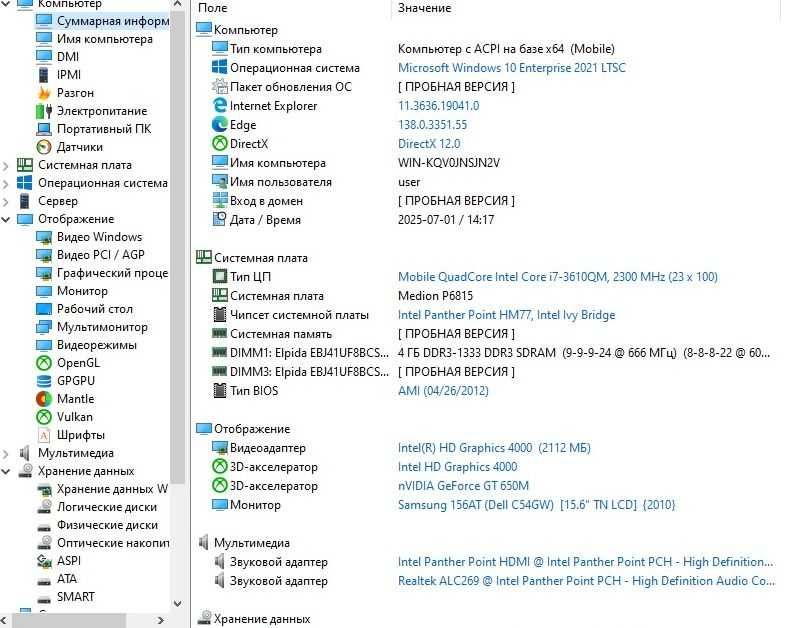The width and height of the screenshot is (797, 628).
Task: Open Internet Explorer version 11.3636.19041.0 link
Action: coord(439,106)
